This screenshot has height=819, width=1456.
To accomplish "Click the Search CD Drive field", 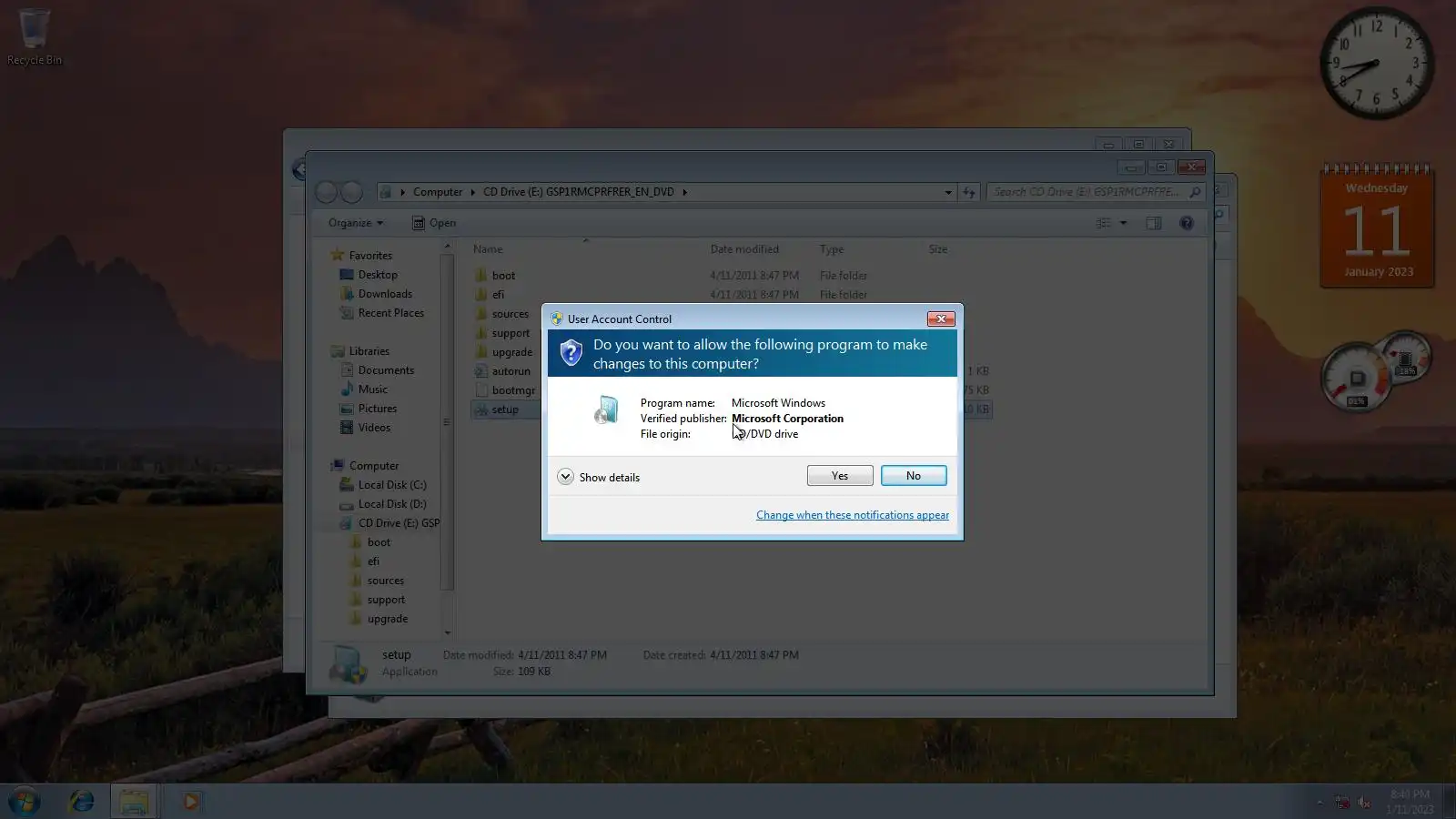I will click(x=1096, y=192).
